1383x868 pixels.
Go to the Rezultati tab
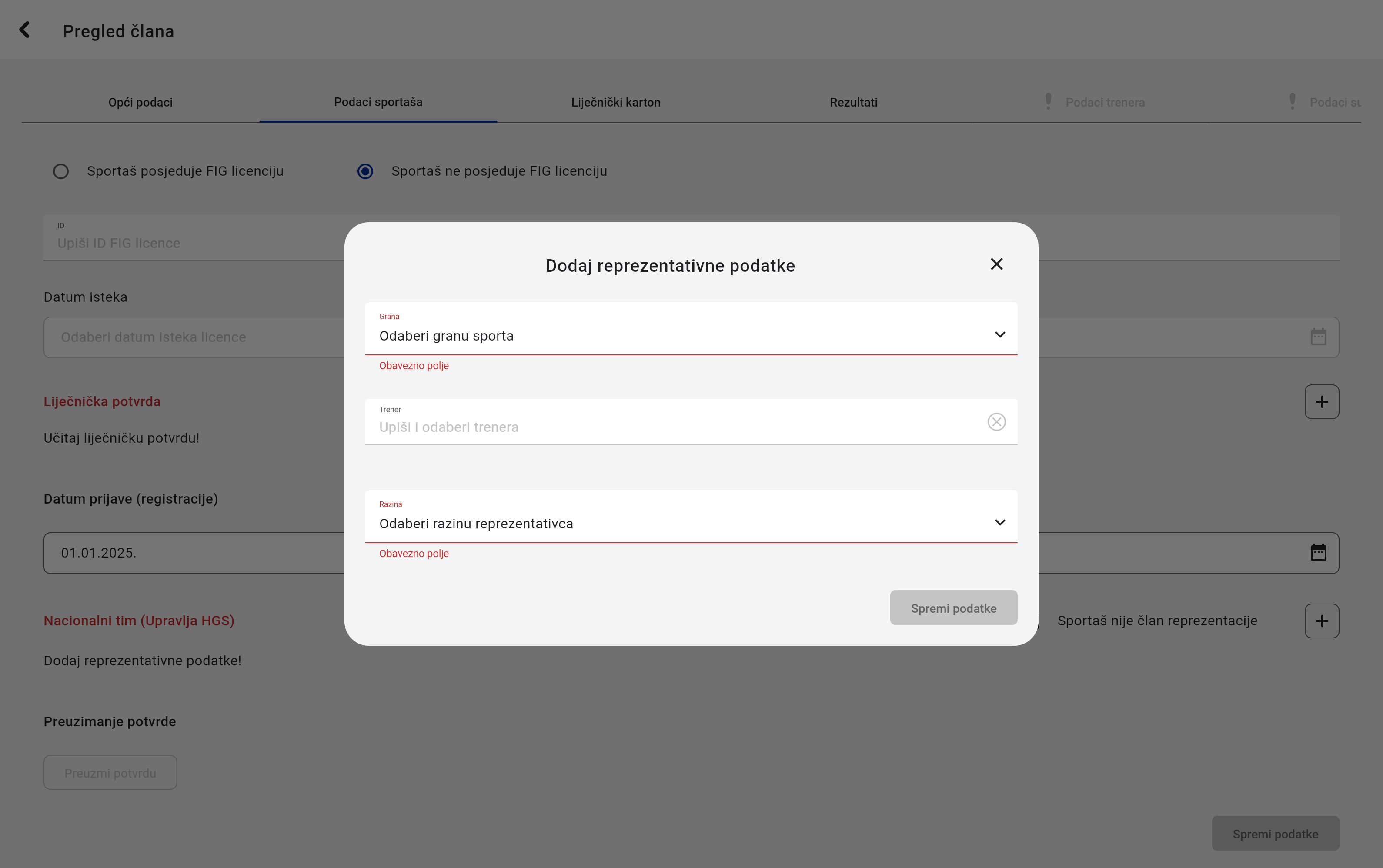[853, 102]
